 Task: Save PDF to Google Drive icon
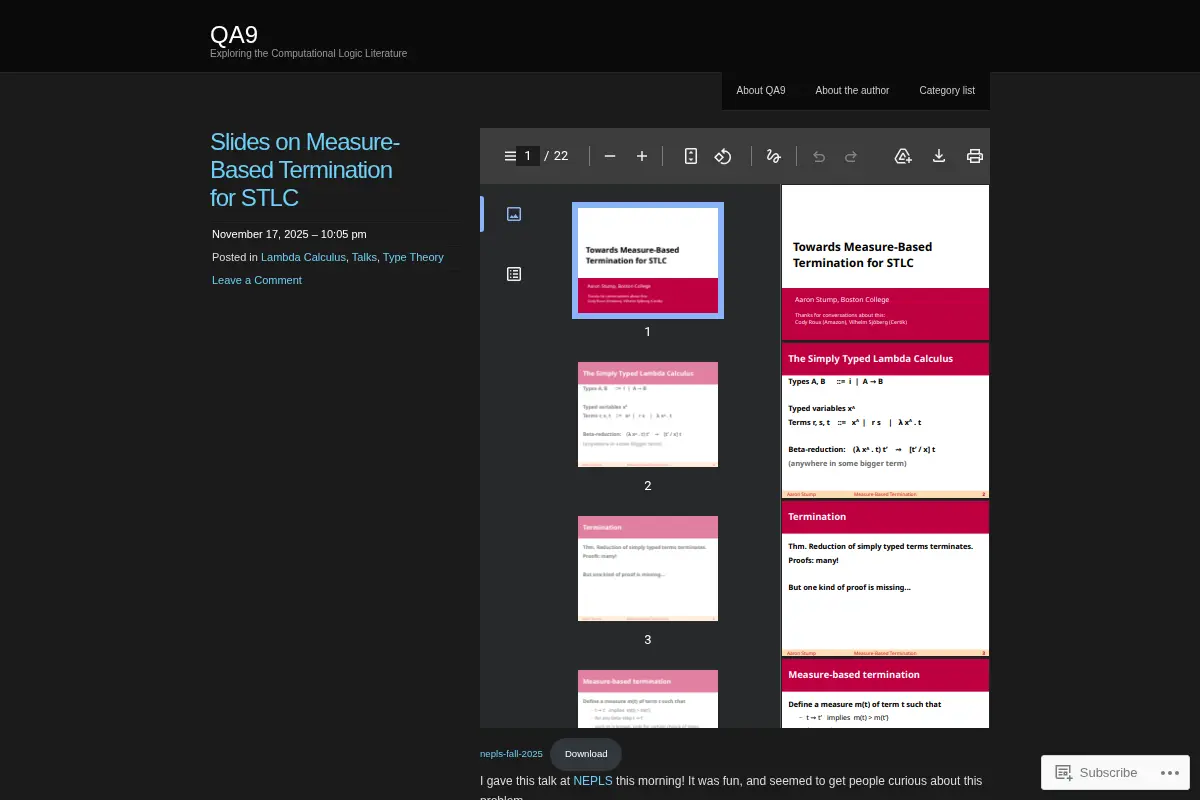click(903, 156)
